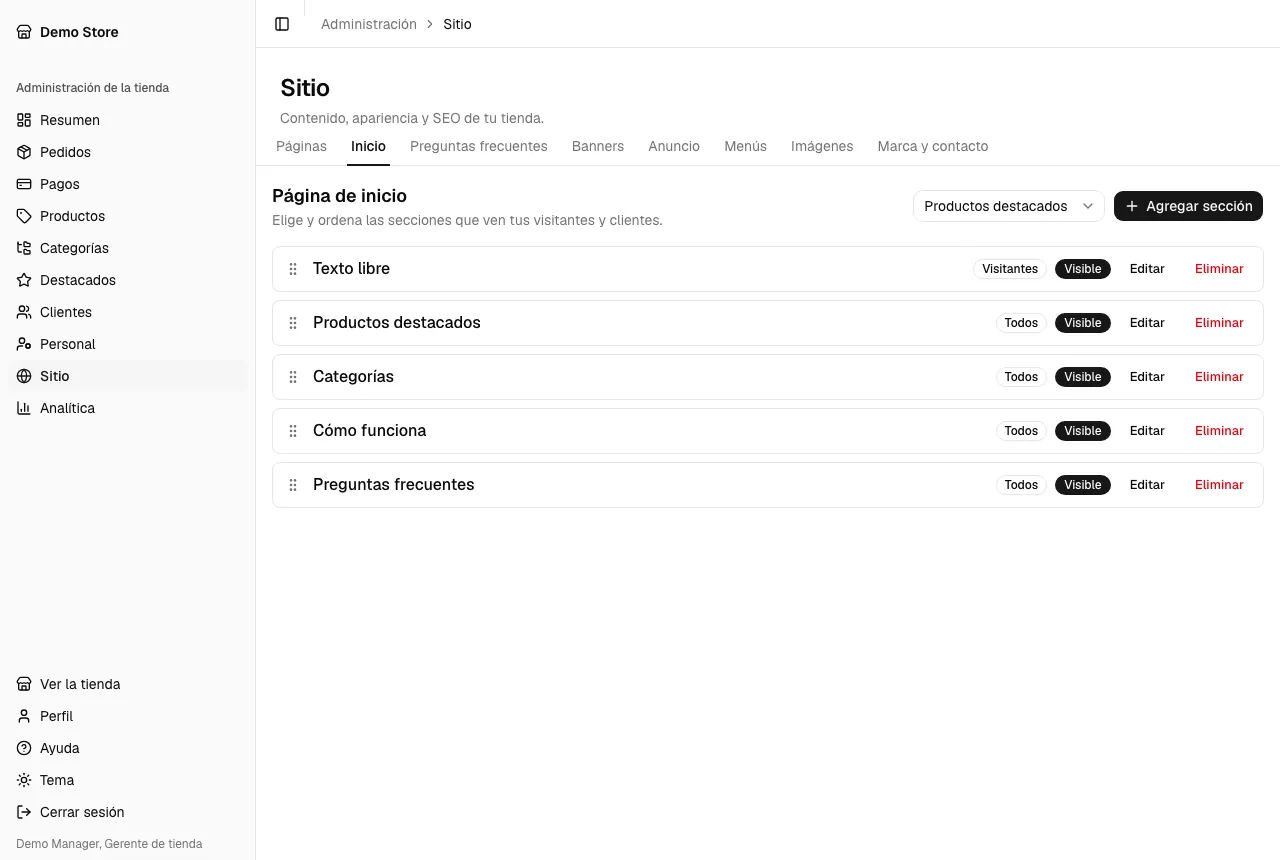Image resolution: width=1280 pixels, height=860 pixels.
Task: Click Eliminar on Preguntas frecuentes row
Action: click(1219, 485)
